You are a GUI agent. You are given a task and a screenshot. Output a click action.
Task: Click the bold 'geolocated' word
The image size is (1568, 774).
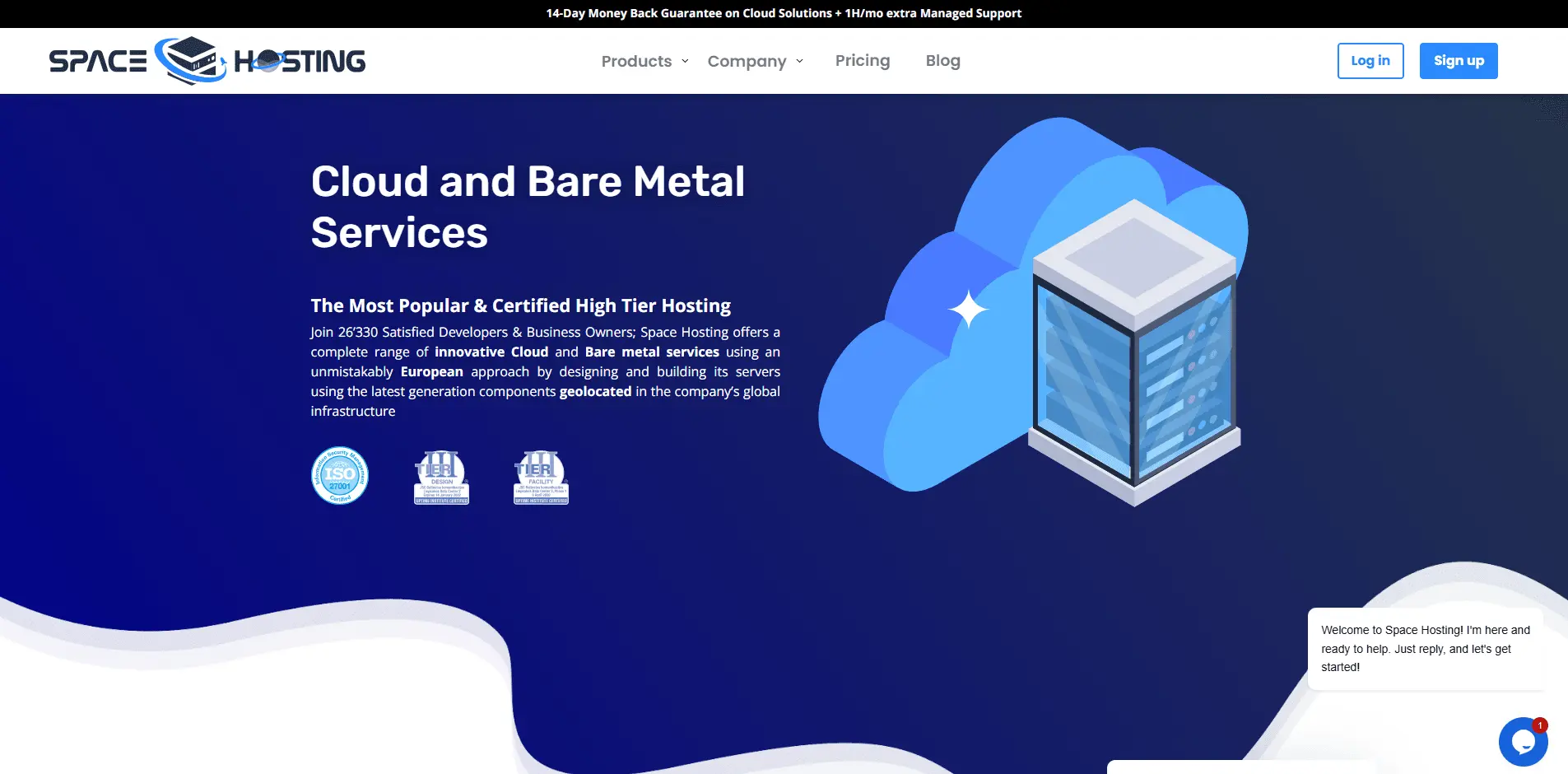[595, 391]
